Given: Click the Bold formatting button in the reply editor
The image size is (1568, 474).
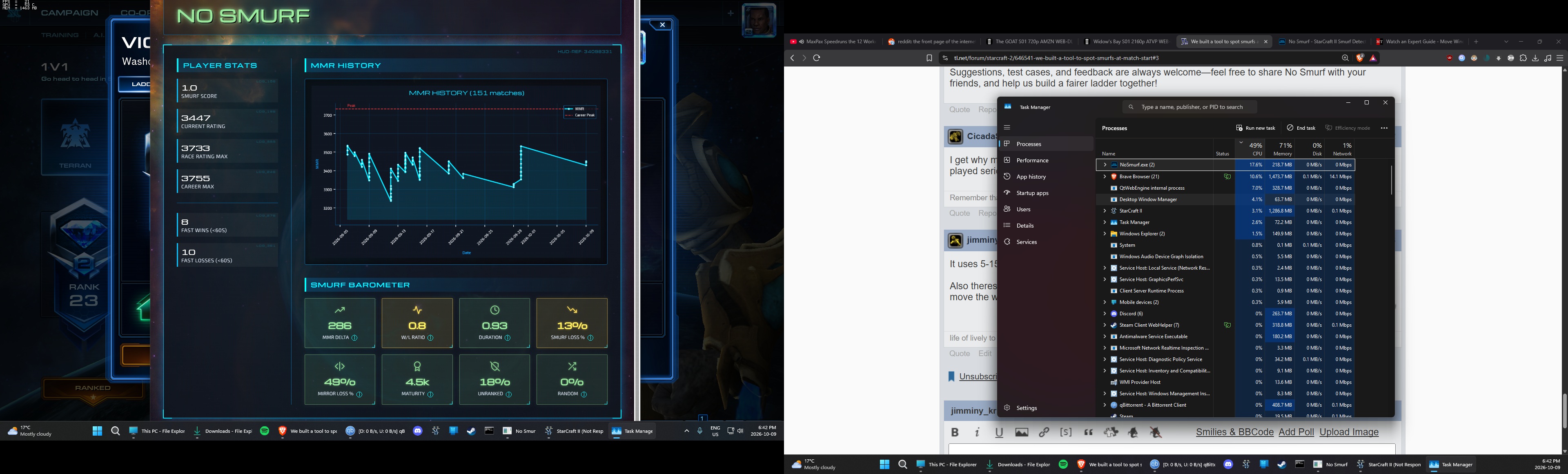Looking at the screenshot, I should click(954, 432).
